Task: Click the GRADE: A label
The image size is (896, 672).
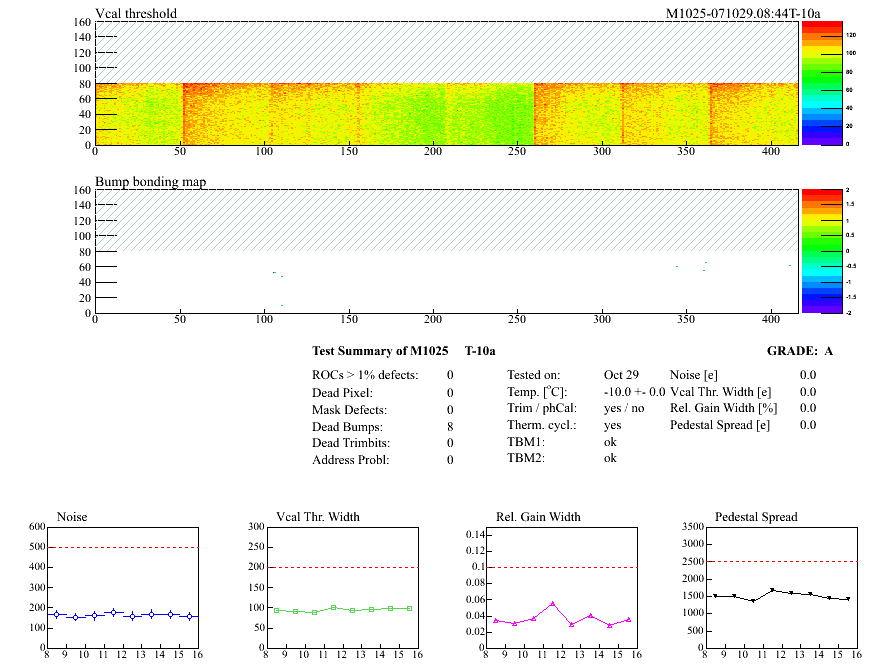Action: click(x=799, y=351)
